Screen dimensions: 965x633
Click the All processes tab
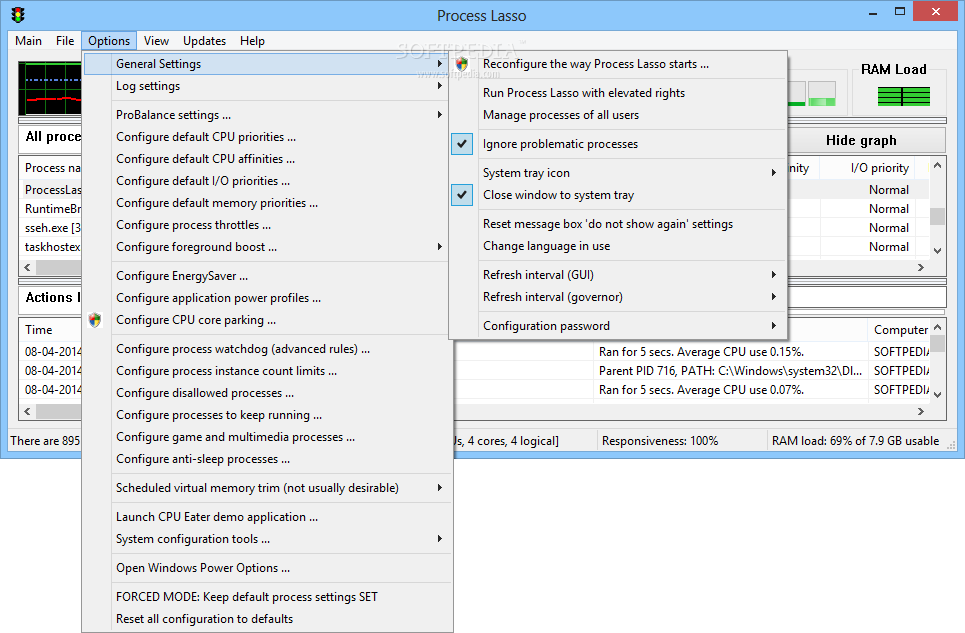pos(51,137)
